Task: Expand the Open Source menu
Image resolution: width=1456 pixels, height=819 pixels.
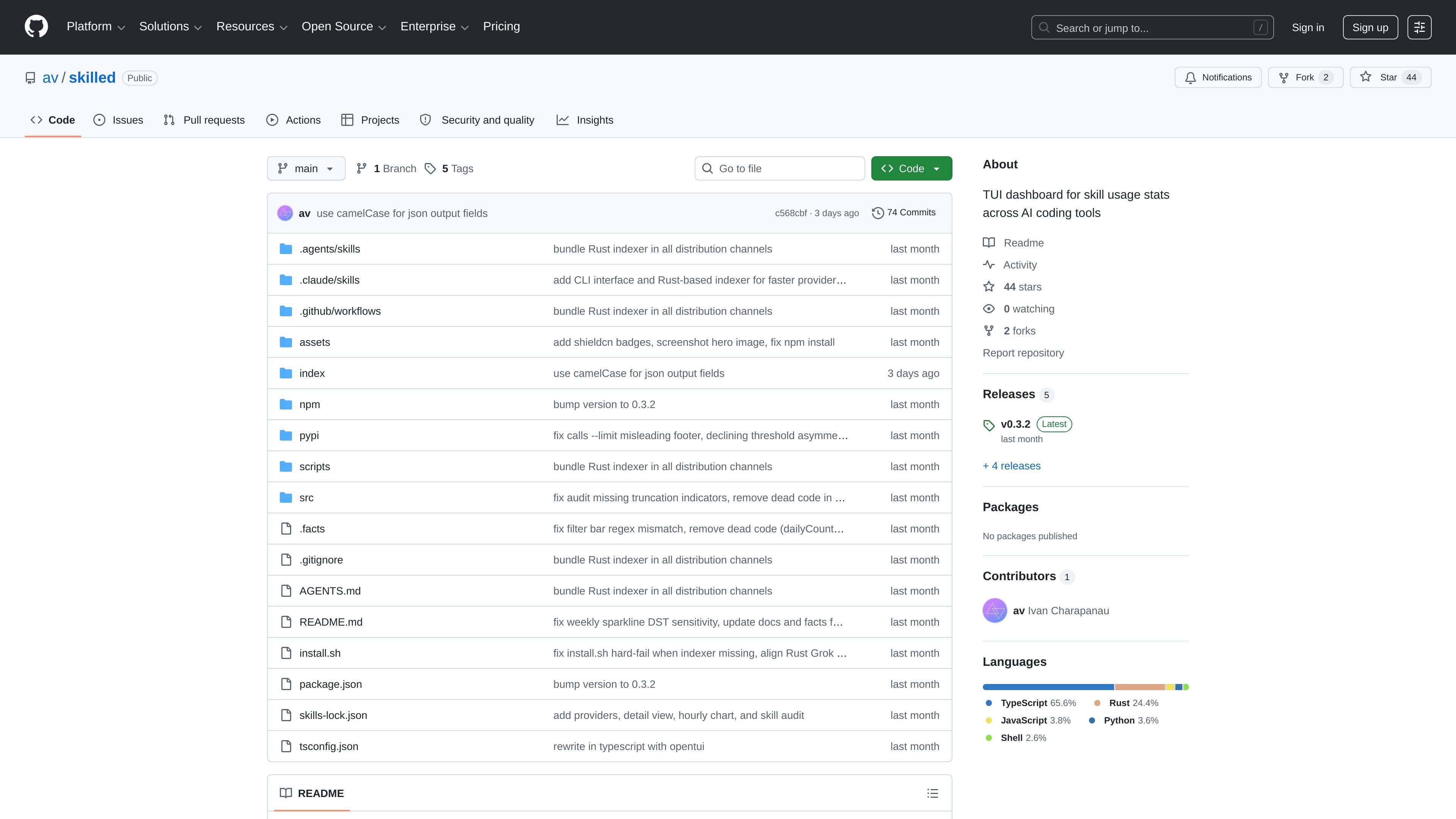Action: [x=344, y=27]
